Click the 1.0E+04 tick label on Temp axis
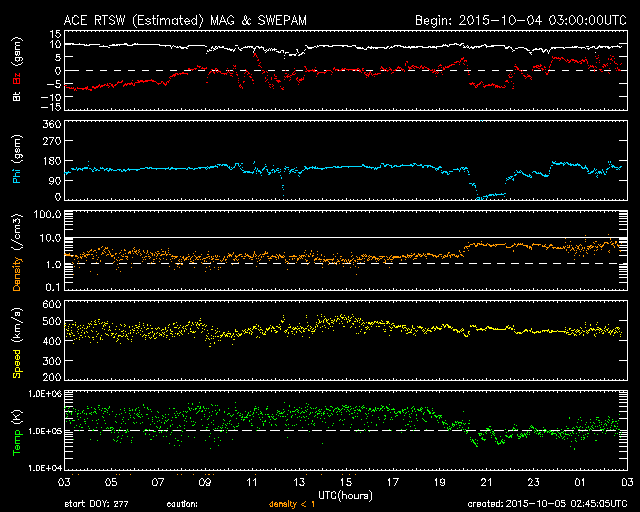The width and height of the screenshot is (640, 512). coord(45,468)
